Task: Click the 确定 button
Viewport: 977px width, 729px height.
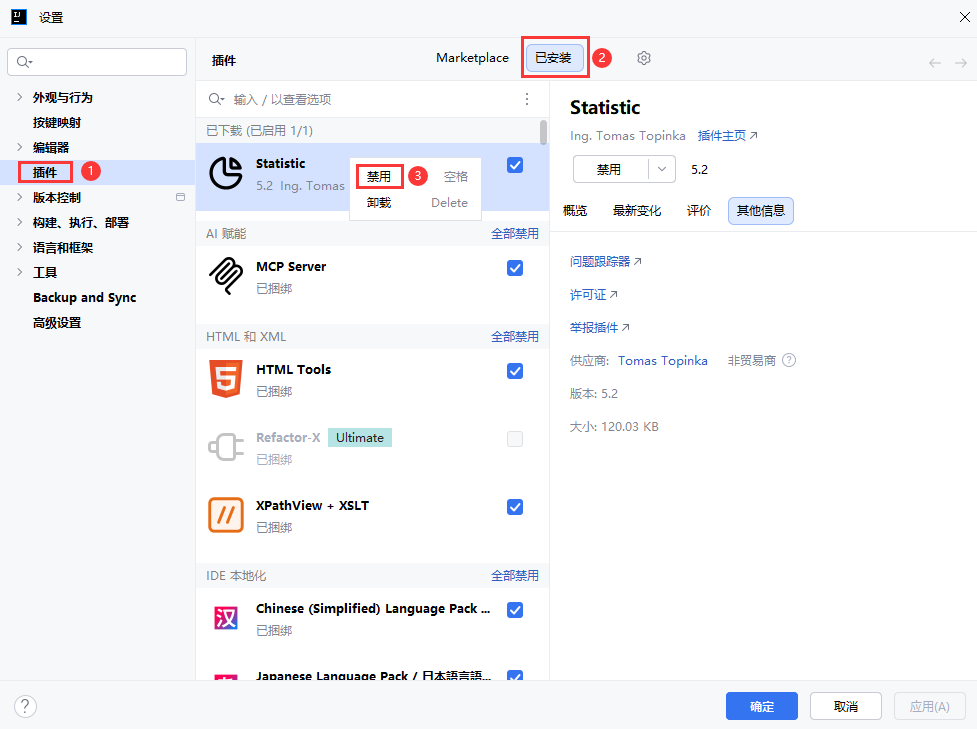Action: click(761, 707)
